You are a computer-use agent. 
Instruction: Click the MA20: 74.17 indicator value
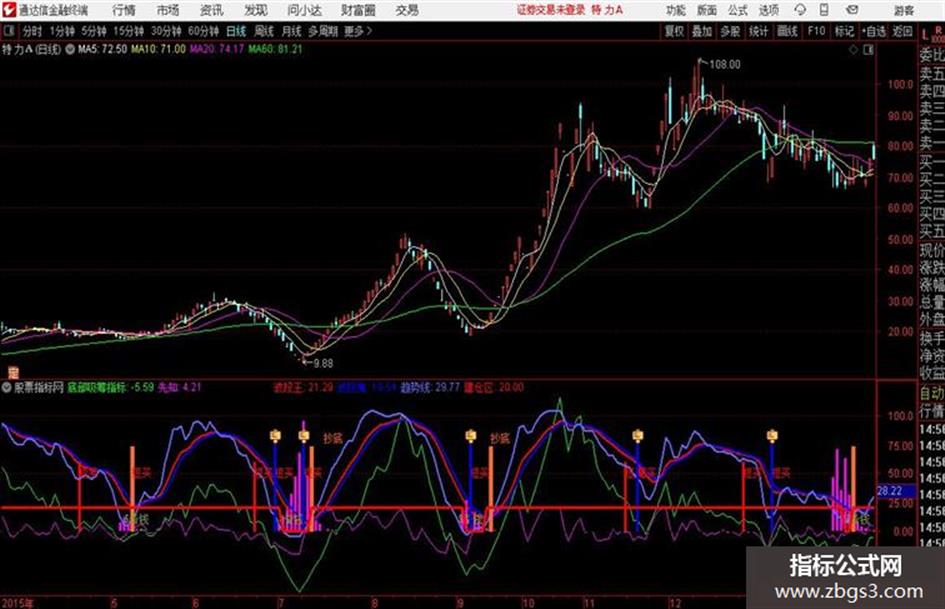point(216,49)
